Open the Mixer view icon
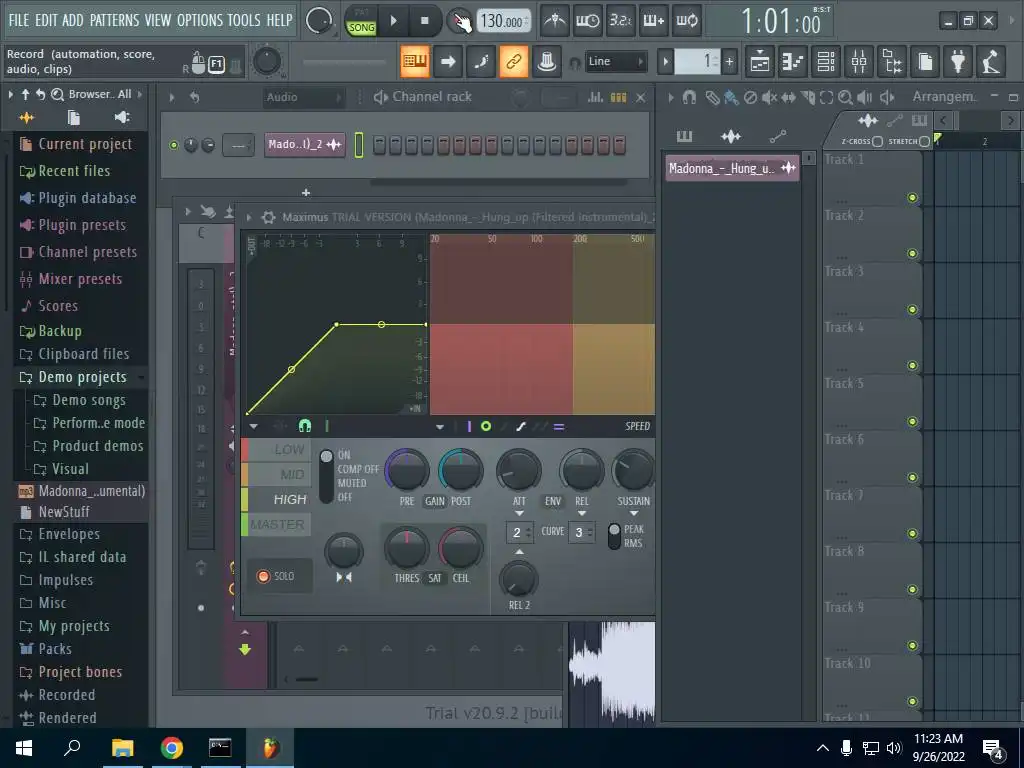The width and height of the screenshot is (1024, 768). pyautogui.click(x=859, y=62)
